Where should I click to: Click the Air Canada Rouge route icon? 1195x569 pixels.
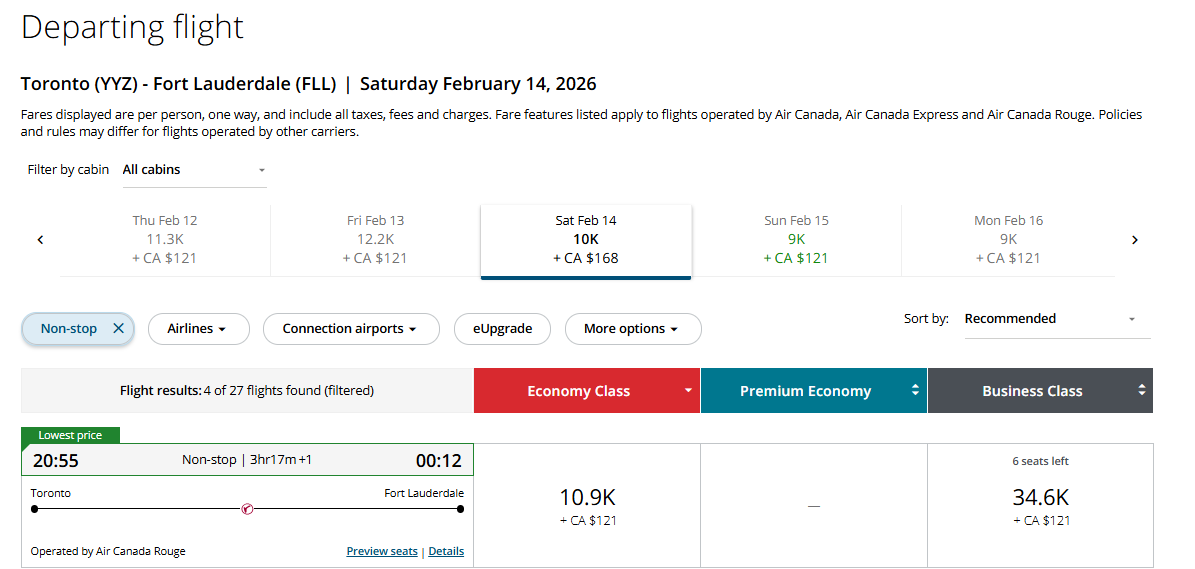(247, 509)
